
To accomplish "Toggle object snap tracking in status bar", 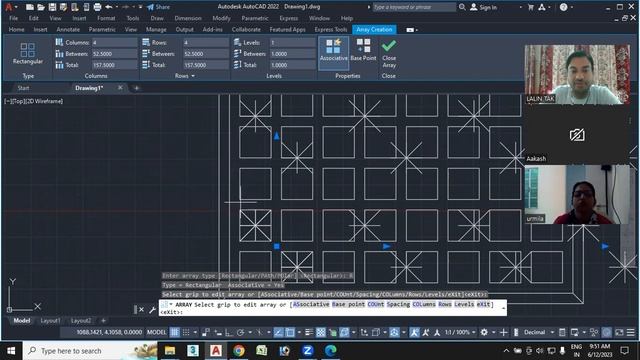I will (278, 332).
